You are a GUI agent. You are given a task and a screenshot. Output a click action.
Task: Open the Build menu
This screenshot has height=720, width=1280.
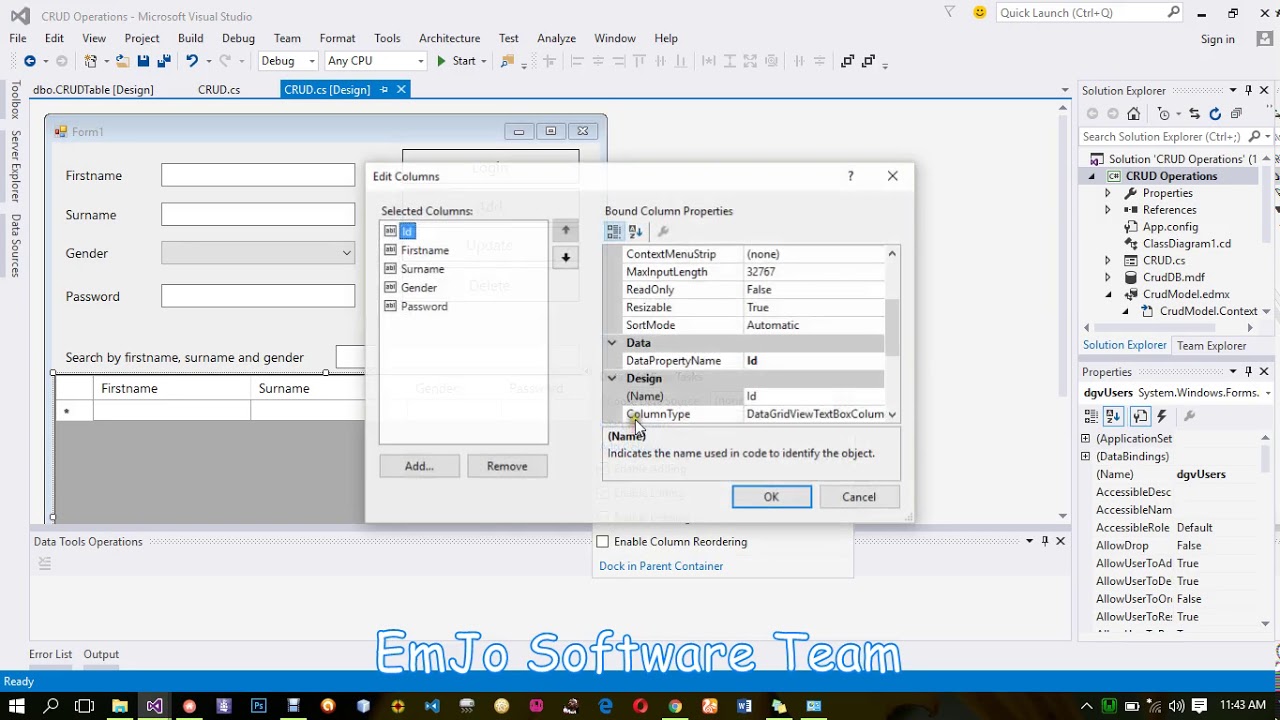coord(190,38)
